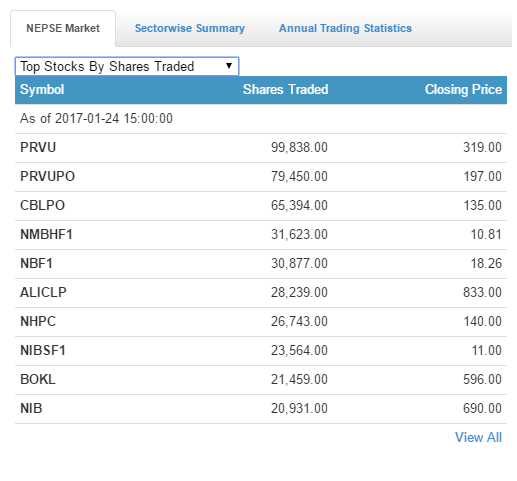Click the 28,239.00 shares traded value
This screenshot has width=517, height=481.
point(299,292)
